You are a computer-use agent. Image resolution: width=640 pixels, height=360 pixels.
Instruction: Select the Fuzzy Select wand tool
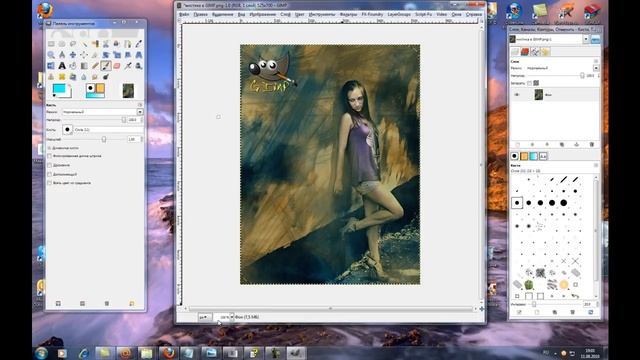(x=84, y=44)
